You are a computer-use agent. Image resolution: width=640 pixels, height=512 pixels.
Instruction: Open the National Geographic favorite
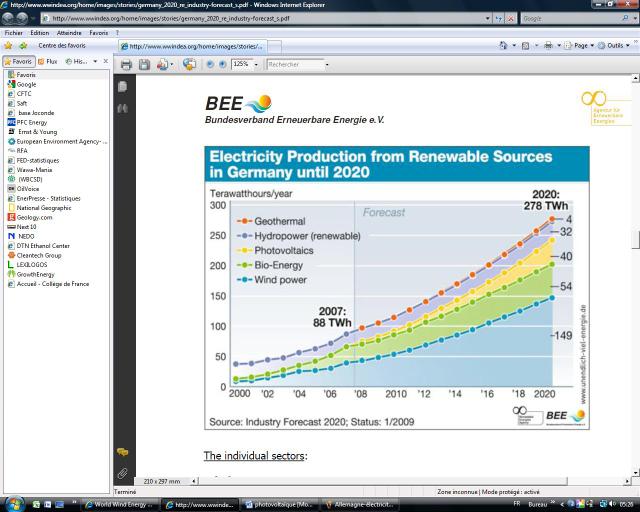(43, 208)
